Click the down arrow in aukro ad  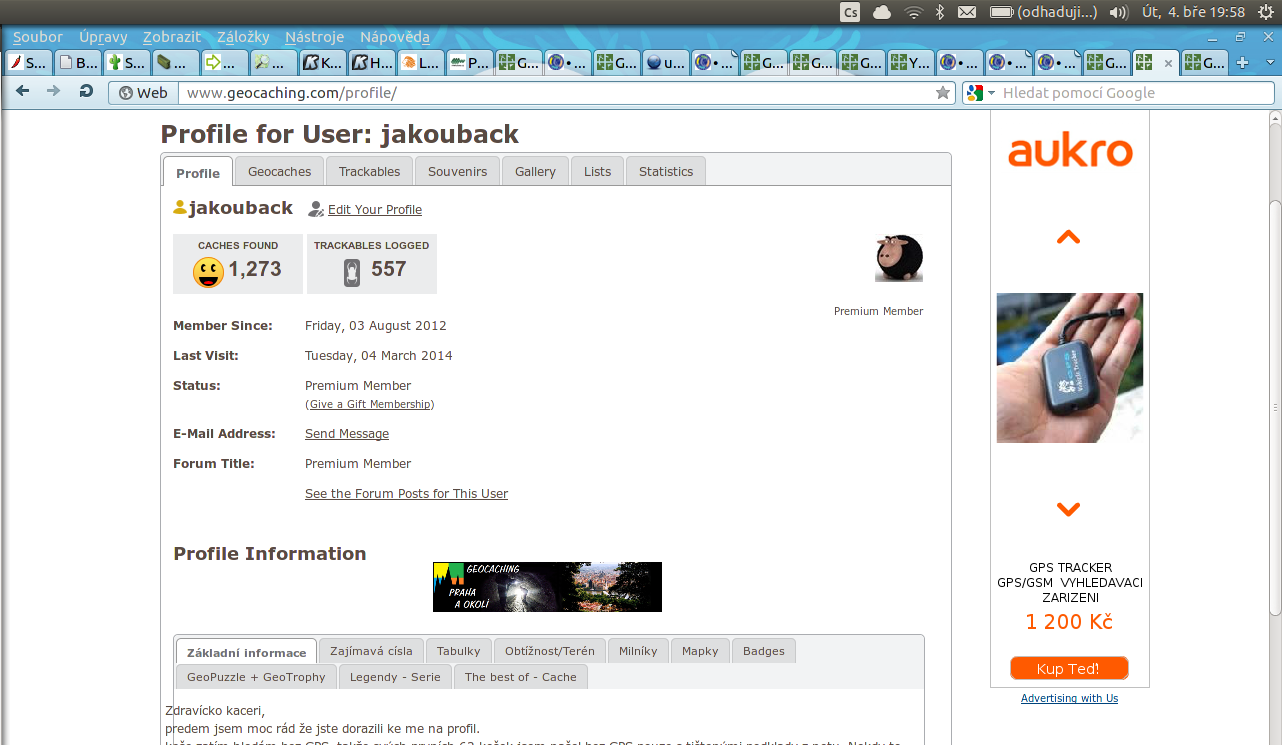click(1068, 510)
